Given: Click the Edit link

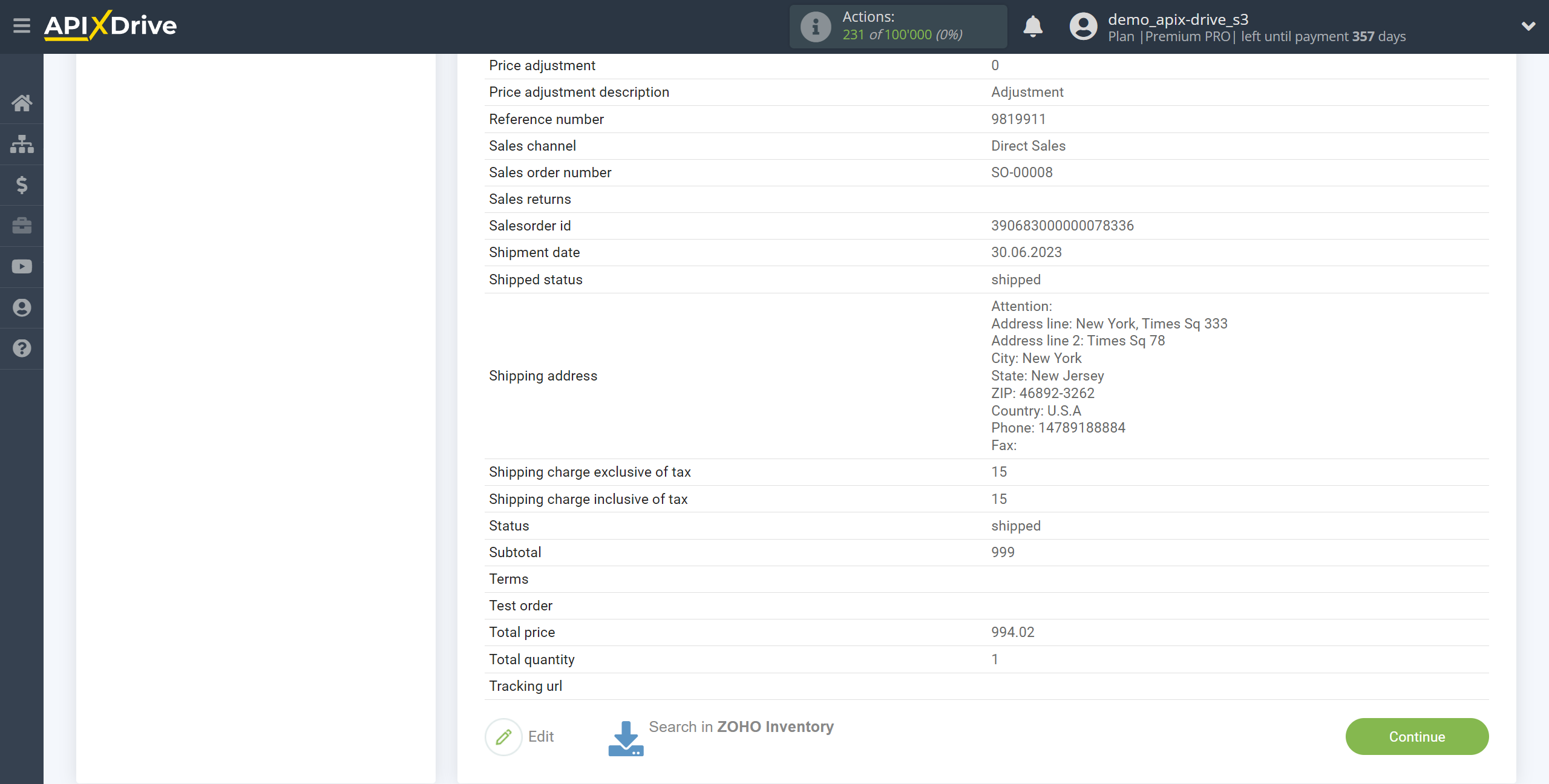Looking at the screenshot, I should click(541, 736).
